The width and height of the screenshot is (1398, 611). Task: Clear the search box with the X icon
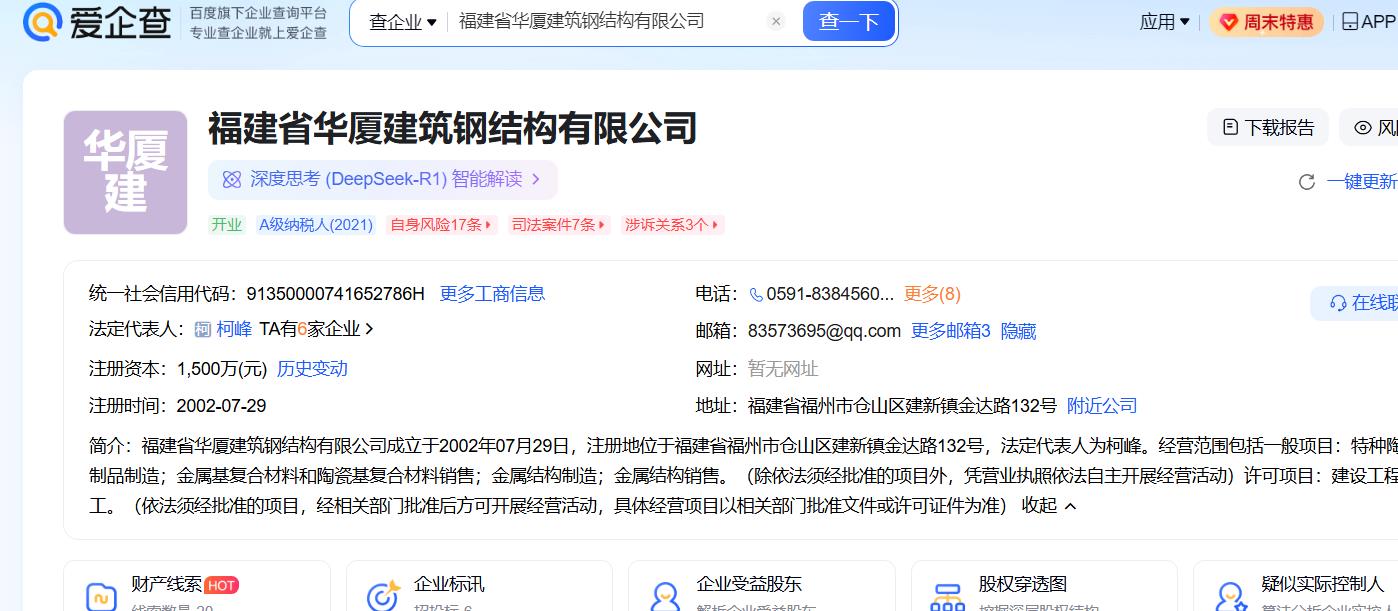tap(776, 22)
